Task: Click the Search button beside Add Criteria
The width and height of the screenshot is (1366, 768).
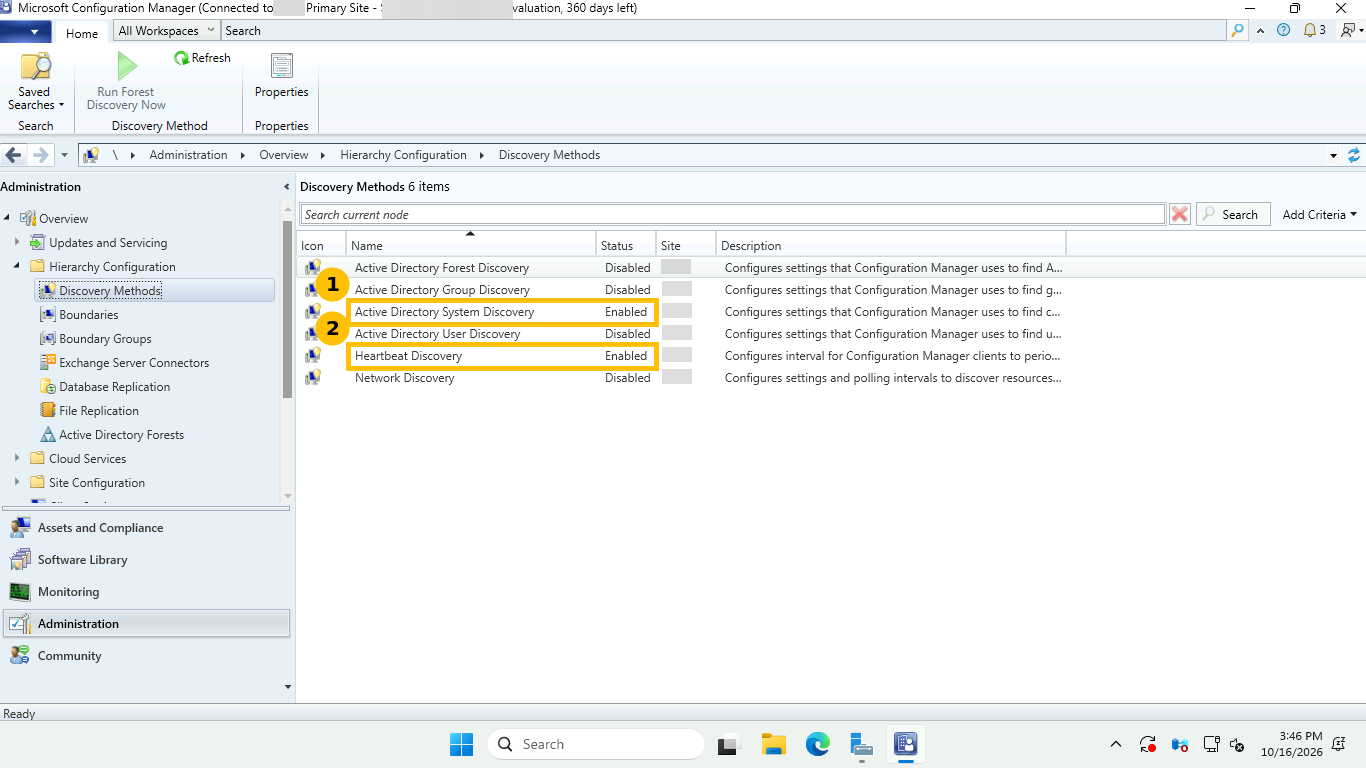Action: 1233,214
